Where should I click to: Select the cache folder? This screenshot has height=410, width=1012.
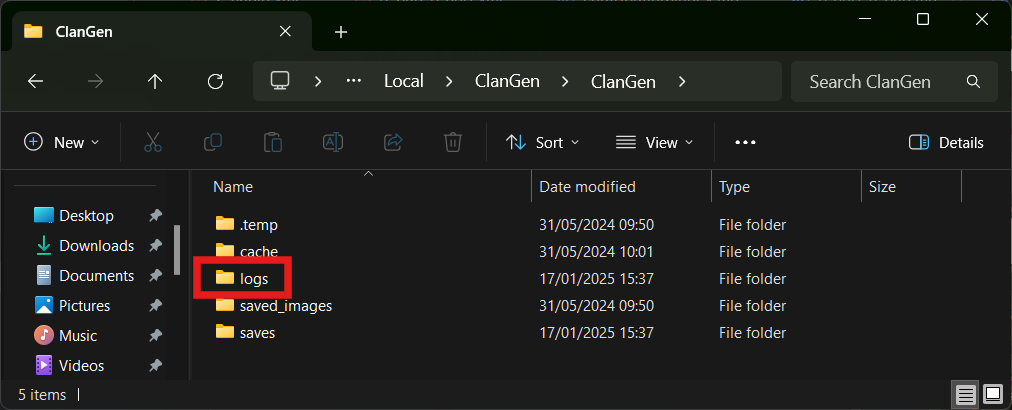pos(247,251)
